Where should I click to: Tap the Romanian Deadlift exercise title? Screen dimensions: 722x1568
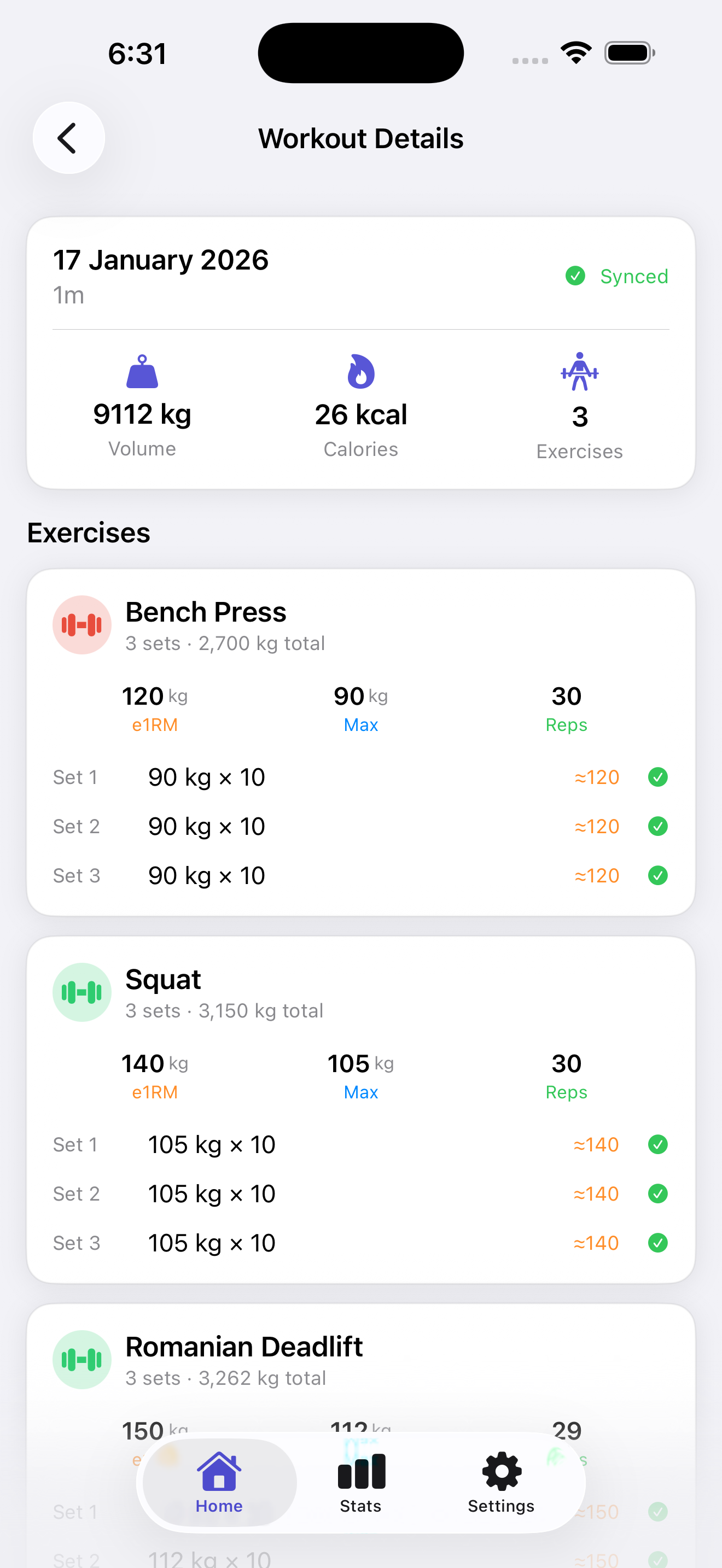[243, 1347]
